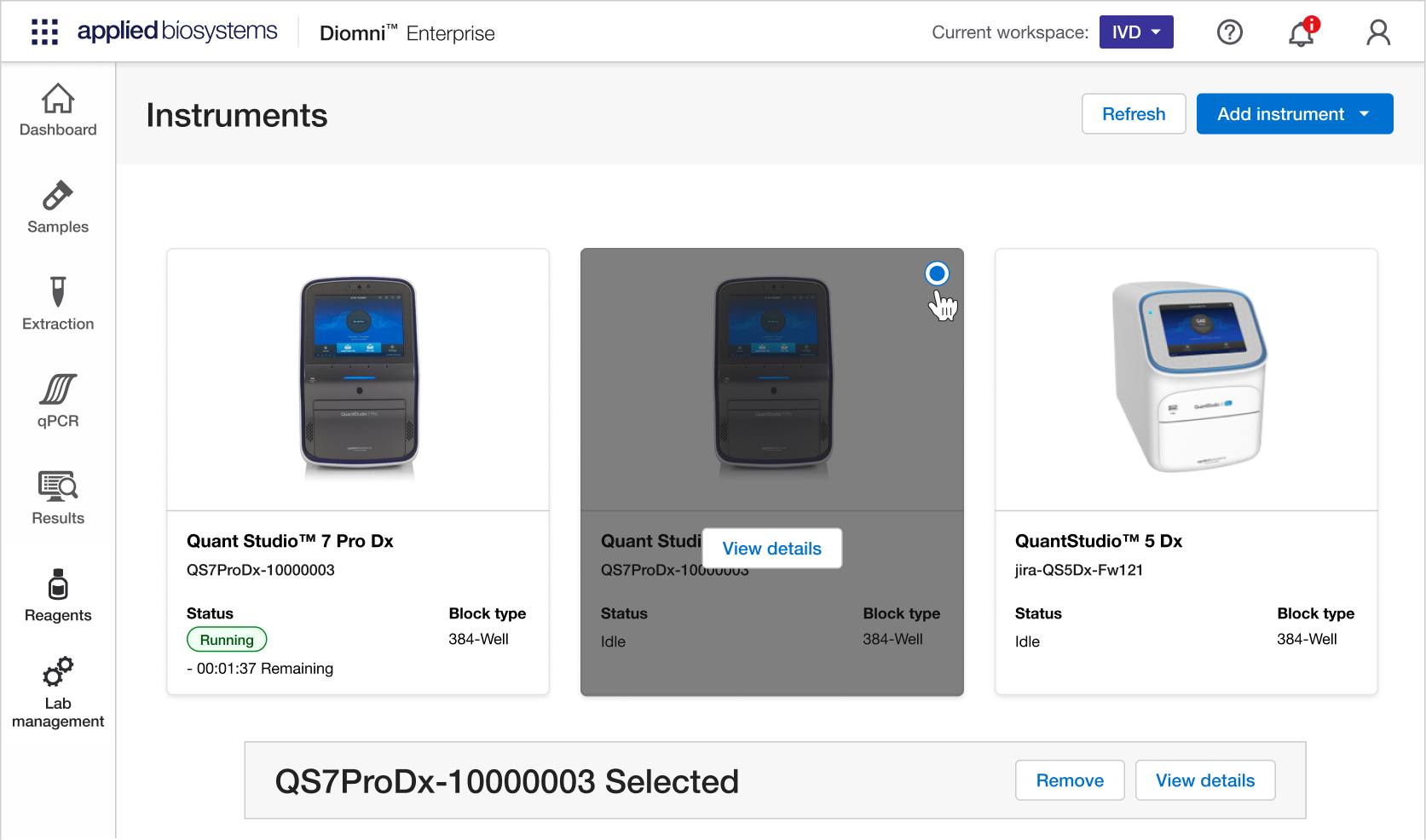Click View details on the hovered card

(x=772, y=549)
